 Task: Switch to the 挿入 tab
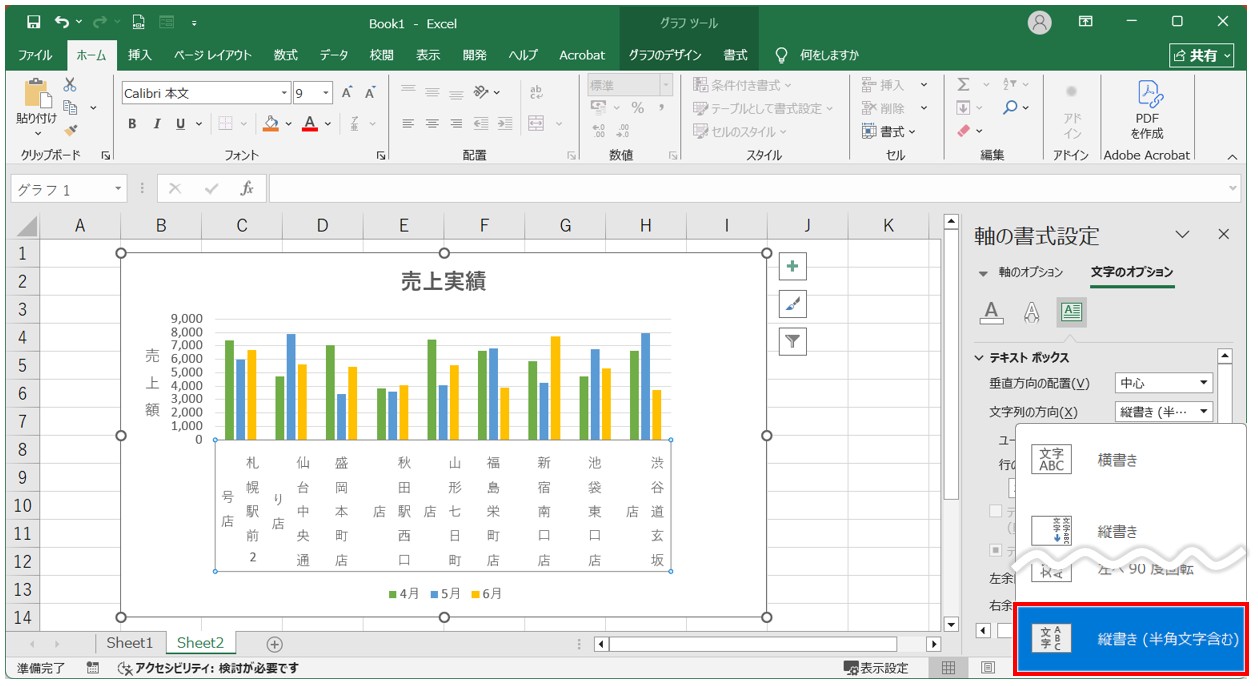click(140, 55)
